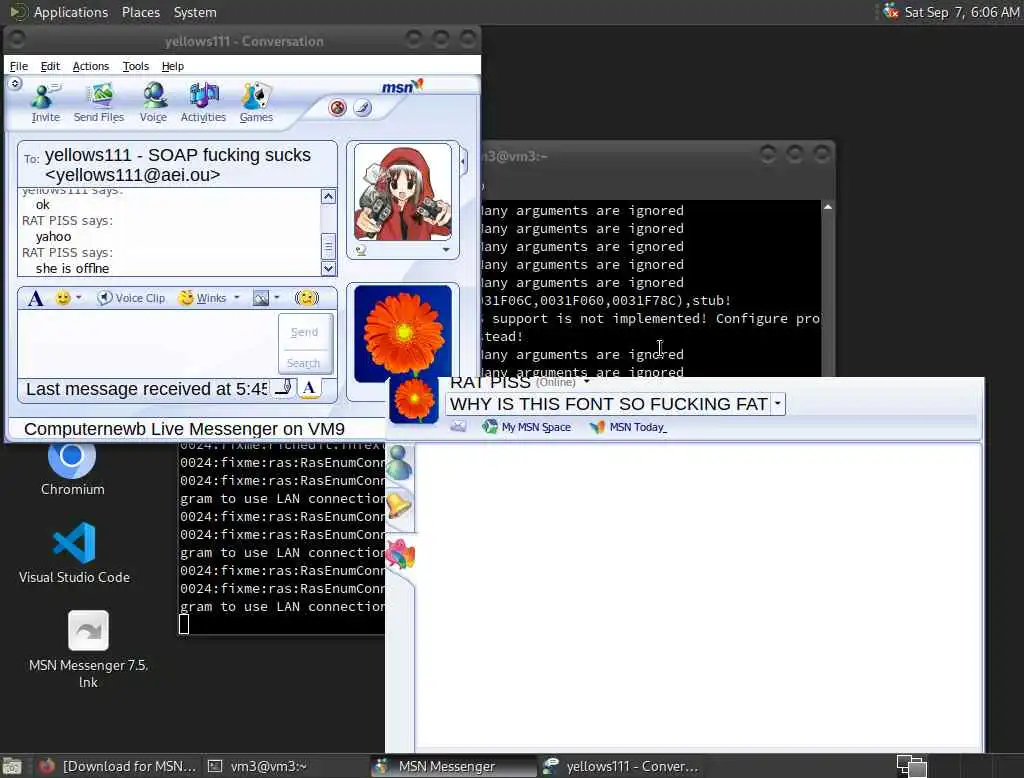Open the RAT PISS status dropdown arrow
This screenshot has width=1024, height=778.
coord(586,381)
